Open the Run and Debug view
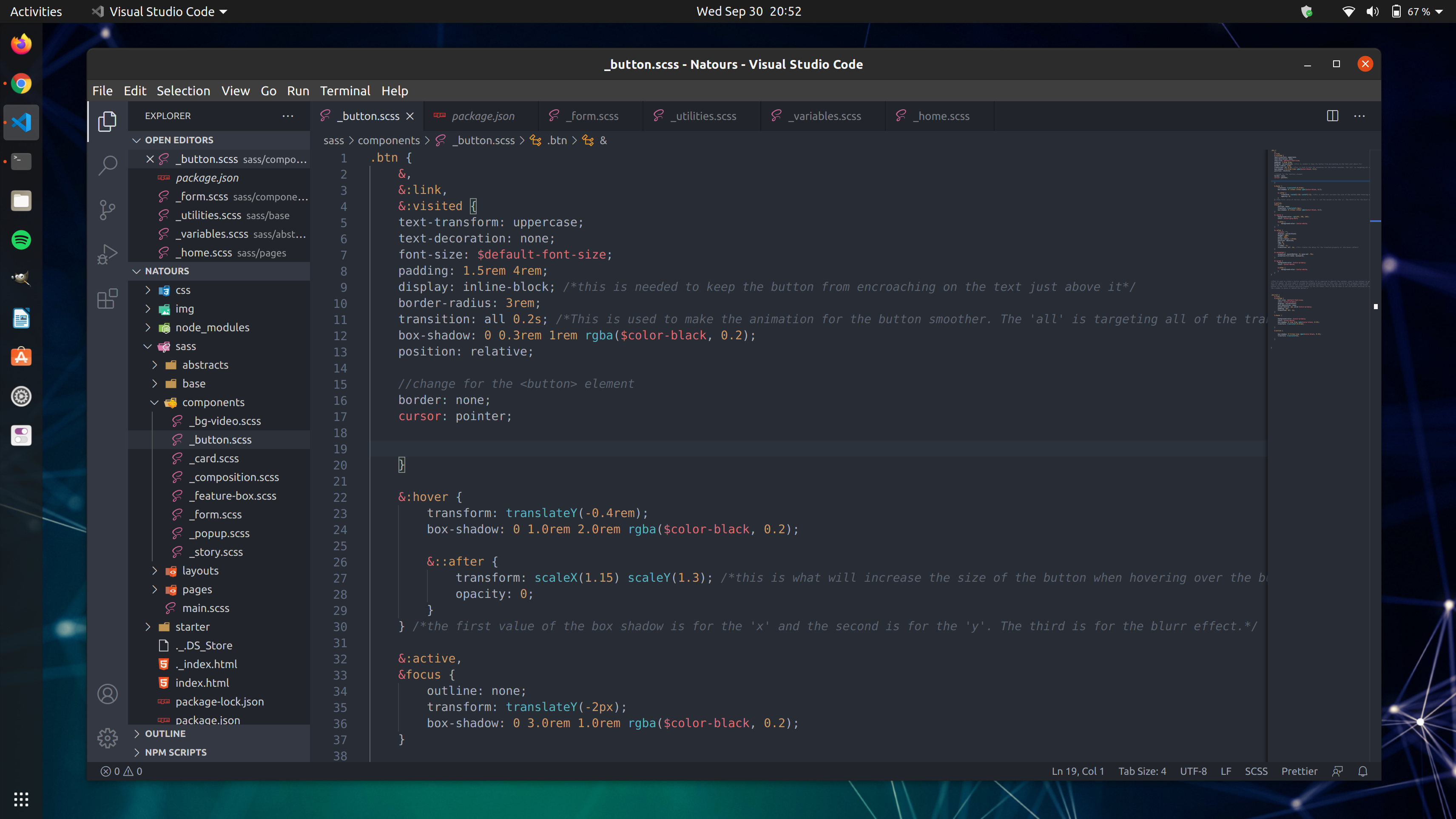The height and width of the screenshot is (819, 1456). pos(107,254)
